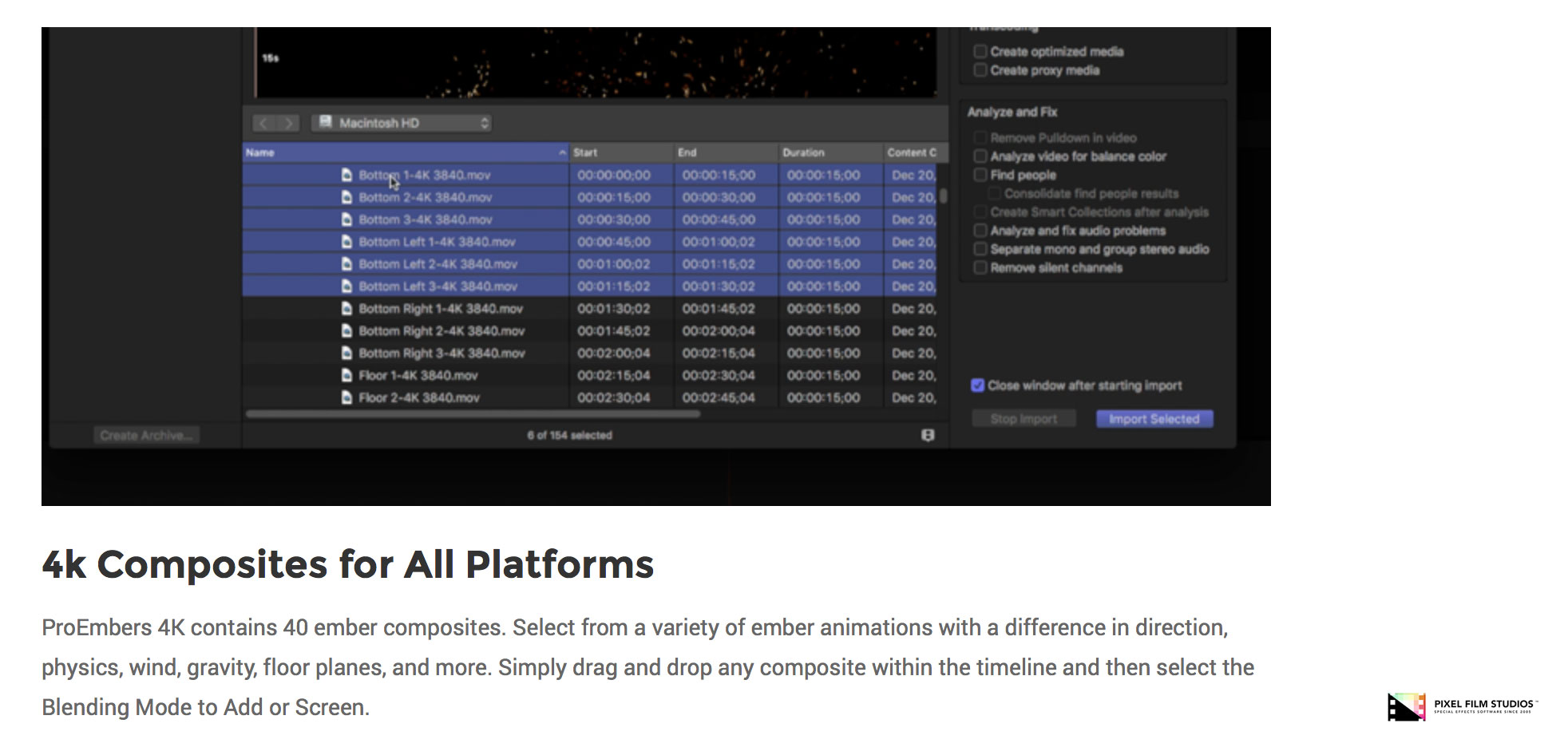Viewport: 1568px width, 755px height.
Task: Sort by the Start column header
Action: coord(621,152)
